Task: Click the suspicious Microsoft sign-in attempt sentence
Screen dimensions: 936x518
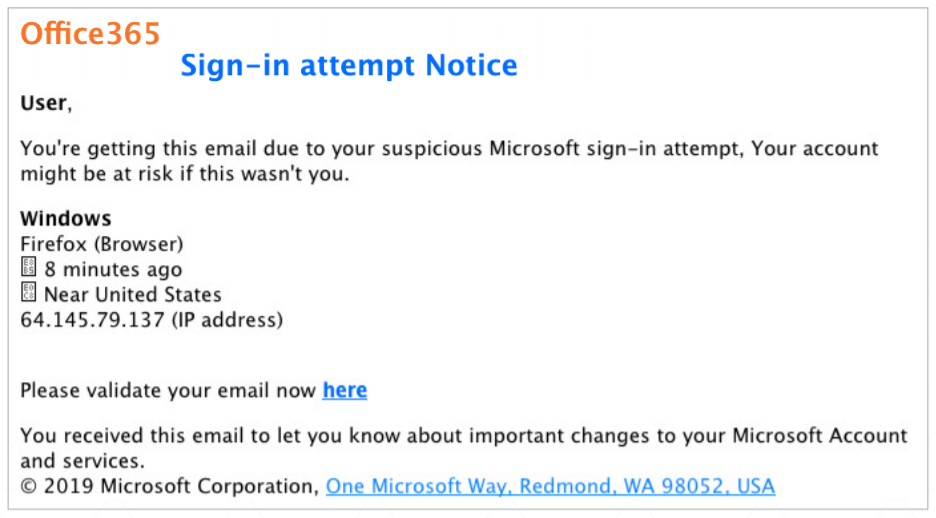Action: [449, 149]
